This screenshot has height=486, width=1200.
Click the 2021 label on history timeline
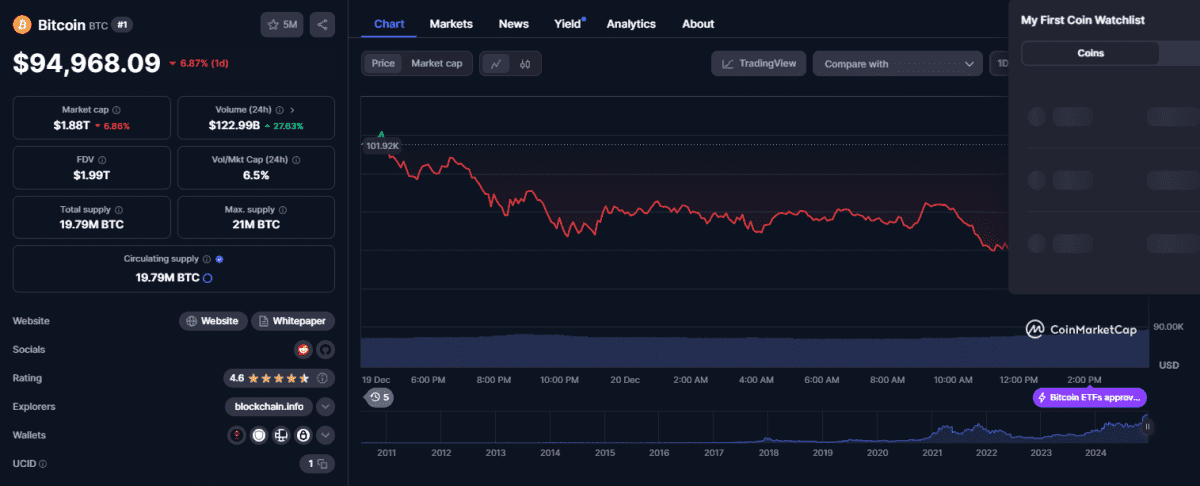coord(932,452)
